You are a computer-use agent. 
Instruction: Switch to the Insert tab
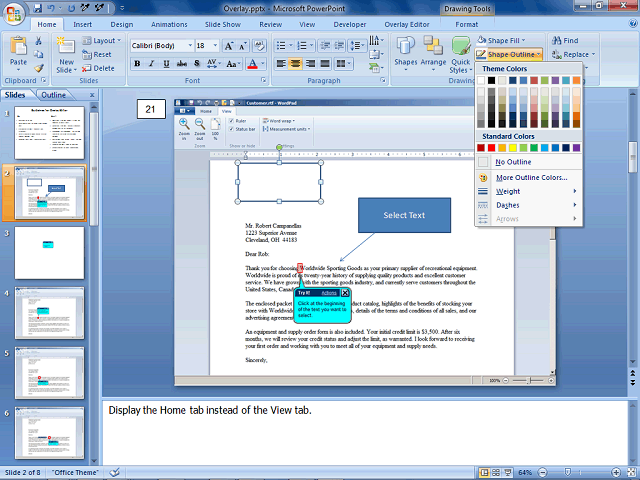tap(82, 24)
